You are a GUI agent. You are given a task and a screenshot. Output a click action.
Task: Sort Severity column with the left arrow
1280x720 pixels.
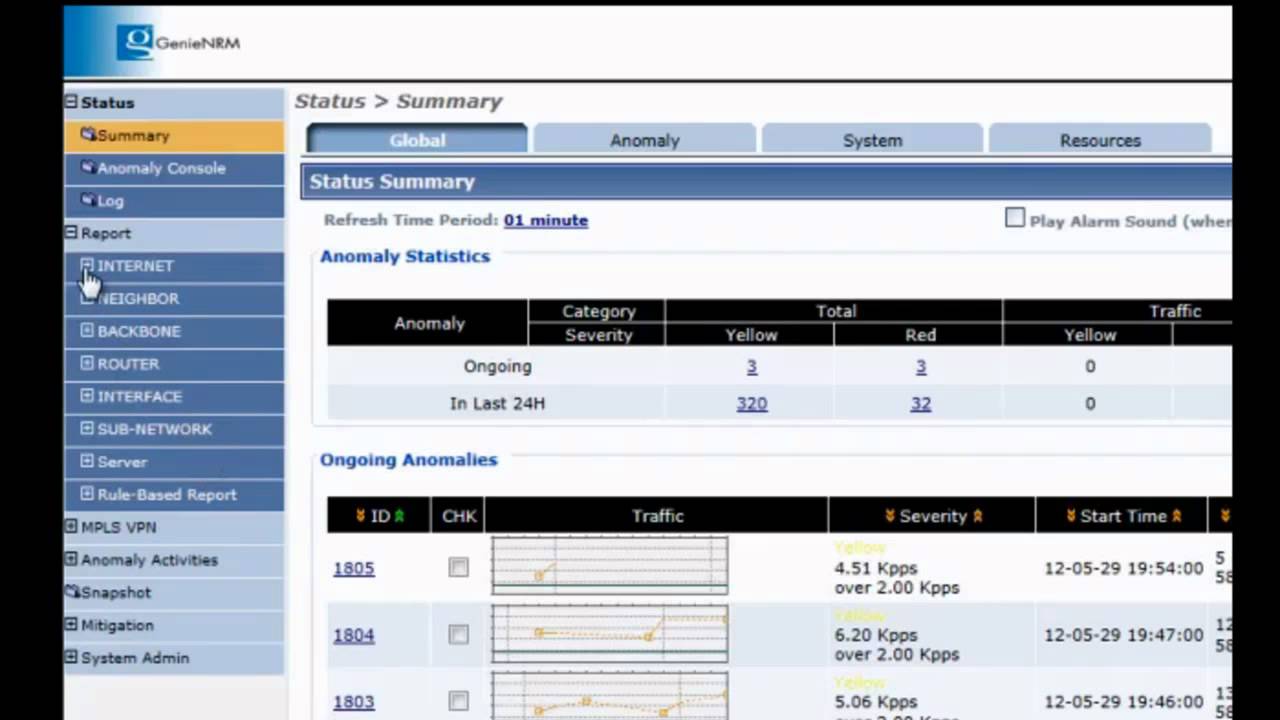889,516
